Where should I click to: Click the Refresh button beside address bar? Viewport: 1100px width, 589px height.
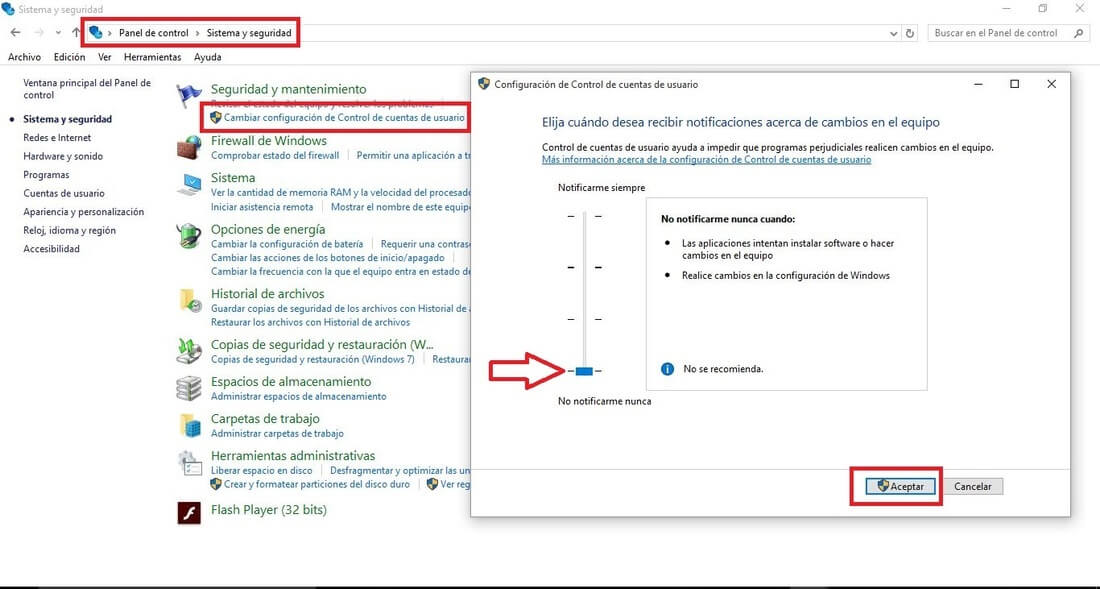910,33
